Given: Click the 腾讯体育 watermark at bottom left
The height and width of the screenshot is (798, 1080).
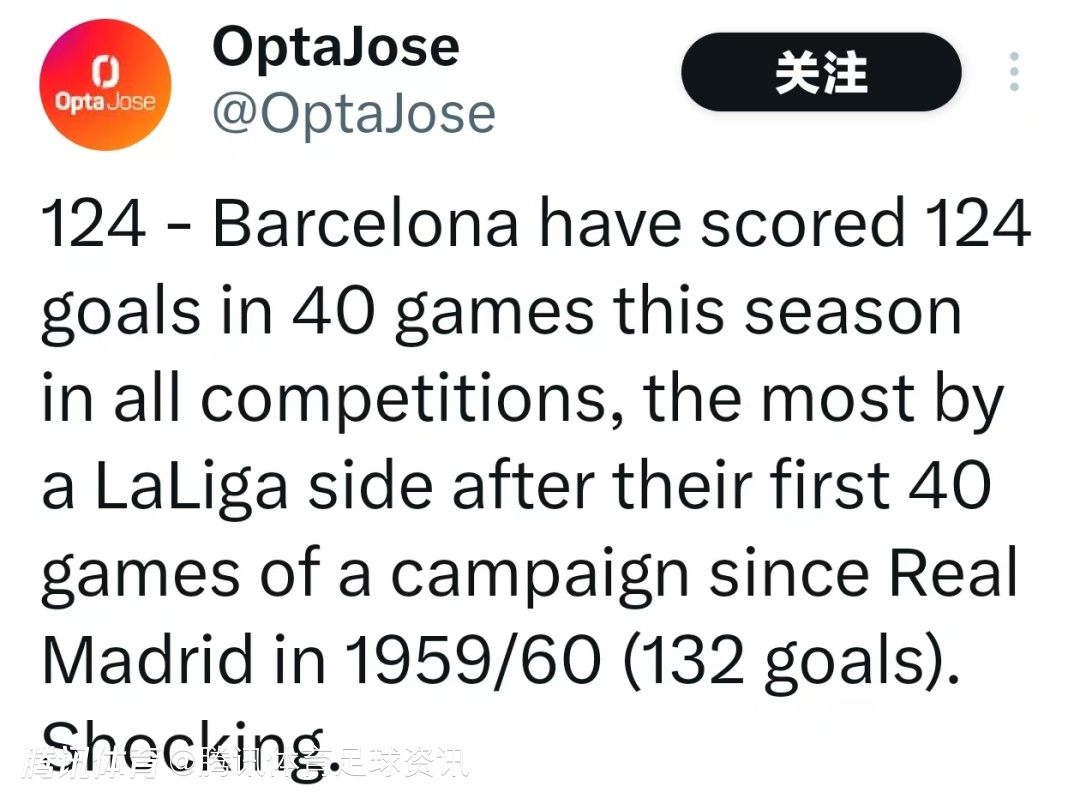Looking at the screenshot, I should click(x=92, y=765).
